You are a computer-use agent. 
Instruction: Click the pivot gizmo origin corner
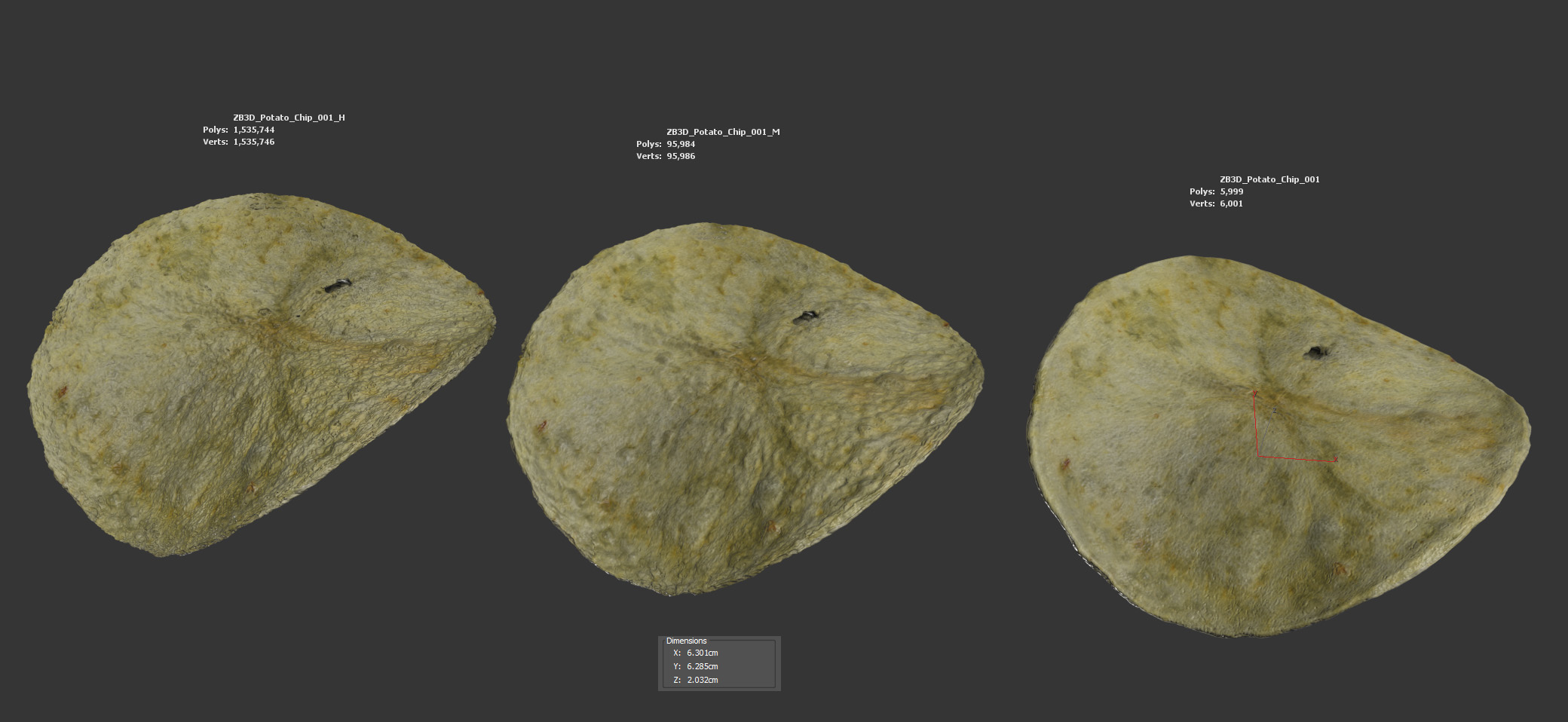pyautogui.click(x=1258, y=454)
